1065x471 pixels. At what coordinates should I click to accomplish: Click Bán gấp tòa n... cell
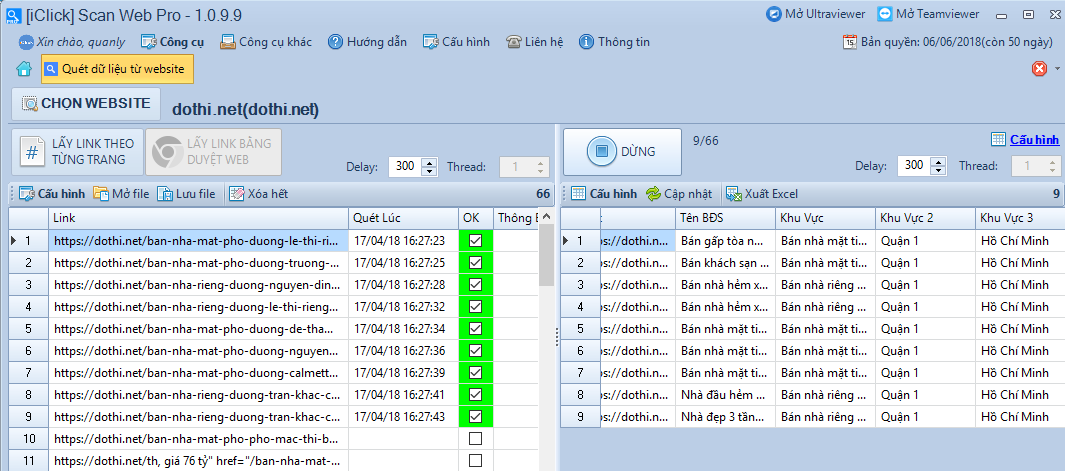(x=725, y=241)
